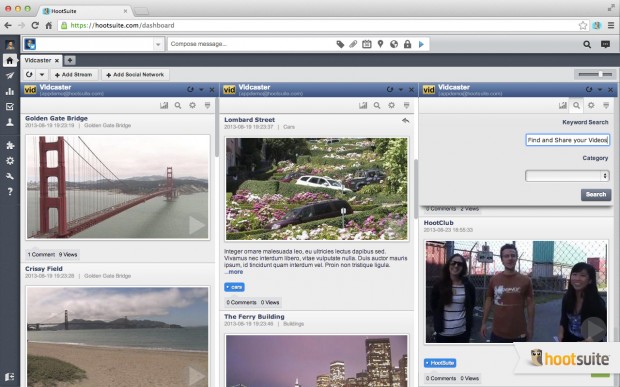Play the HootClub video thumbnail

516,291
